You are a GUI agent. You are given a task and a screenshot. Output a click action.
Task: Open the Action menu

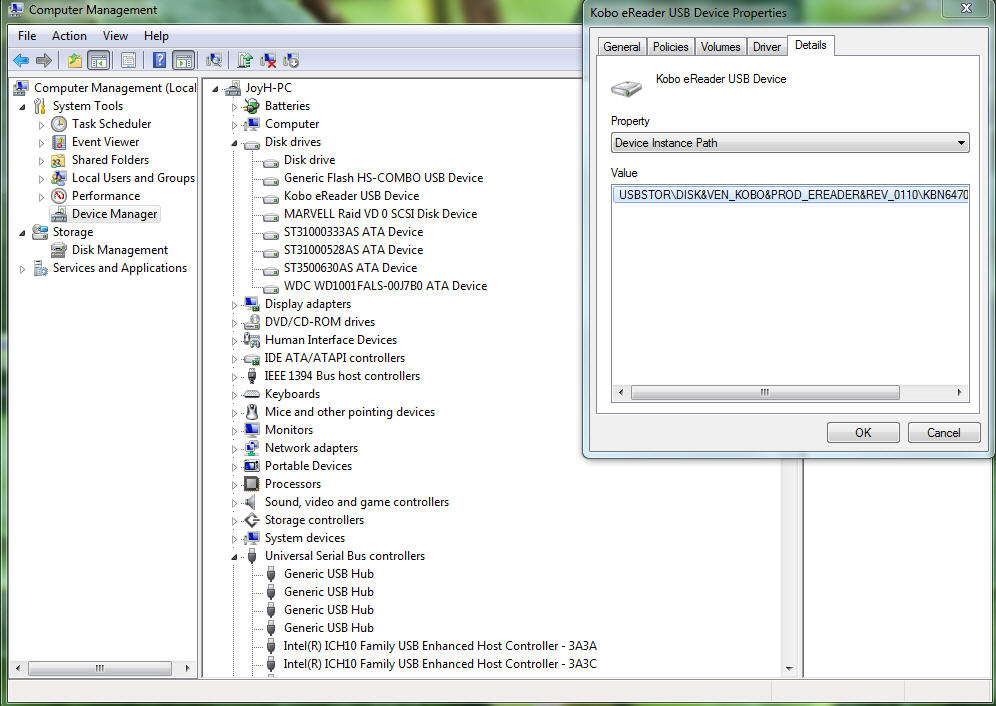69,36
